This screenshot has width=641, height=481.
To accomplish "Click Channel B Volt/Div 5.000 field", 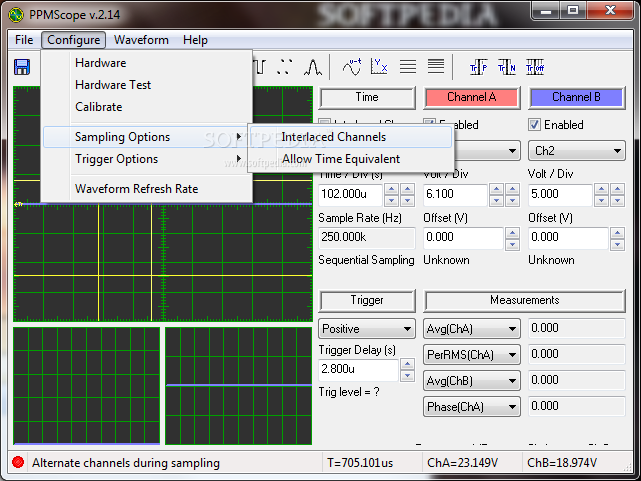I will coord(560,194).
